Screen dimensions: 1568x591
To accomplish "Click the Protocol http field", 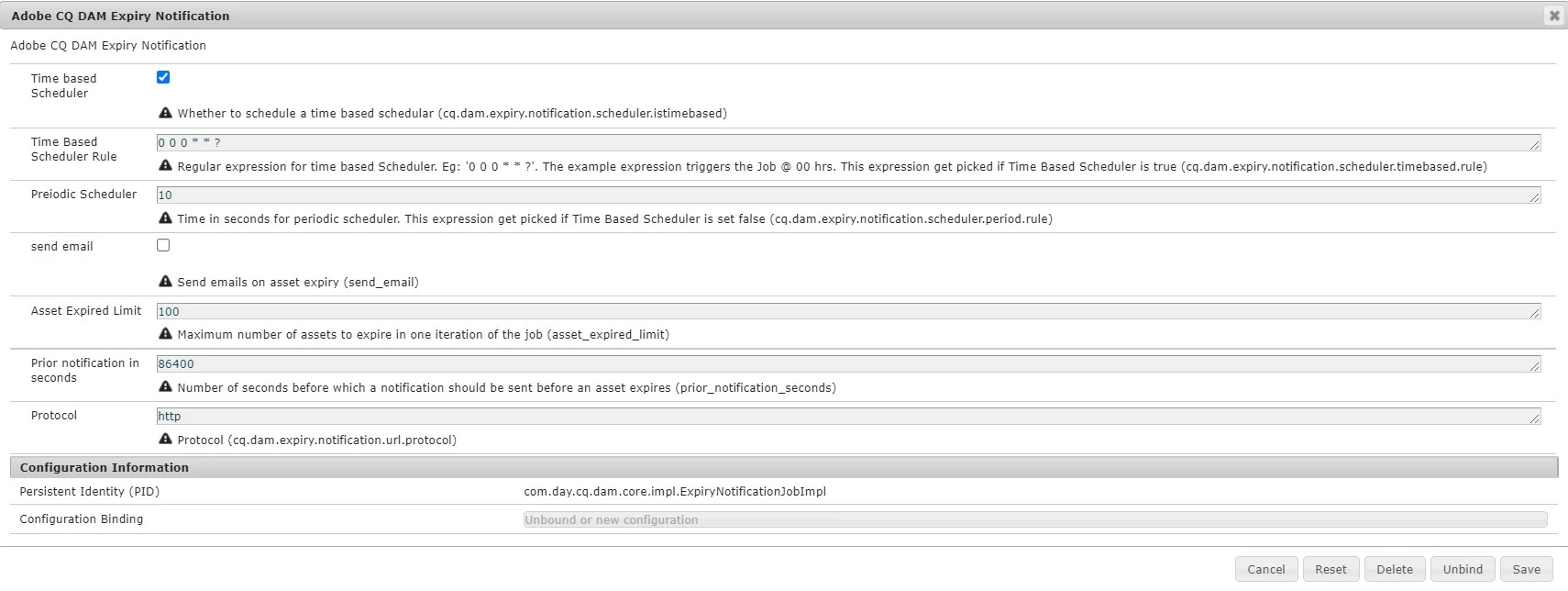I will pyautogui.click(x=848, y=416).
